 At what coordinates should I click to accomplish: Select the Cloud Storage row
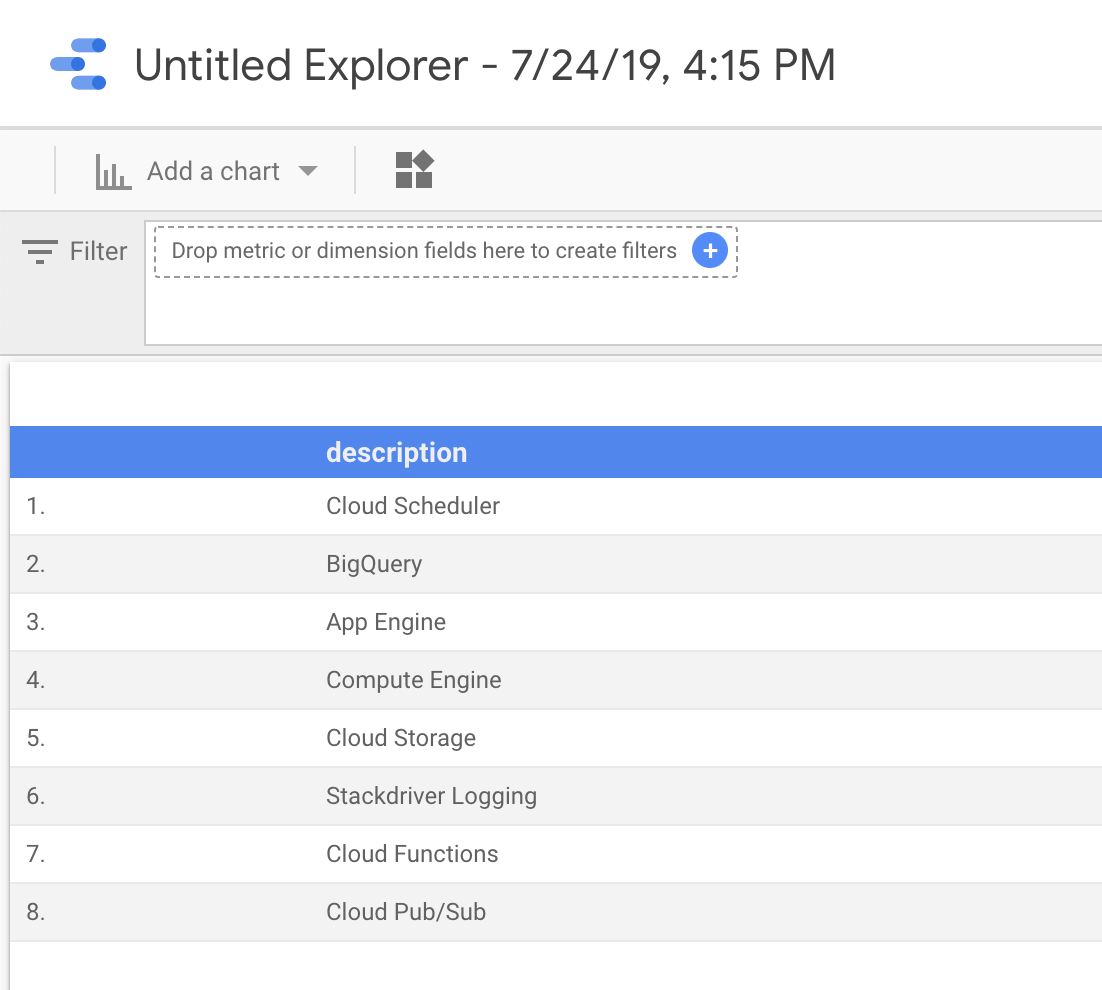tap(556, 738)
